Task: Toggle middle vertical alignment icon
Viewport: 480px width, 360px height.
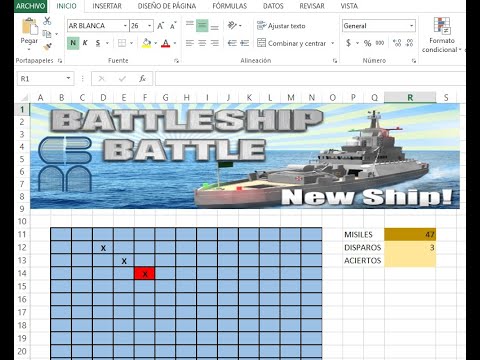Action: 202,26
